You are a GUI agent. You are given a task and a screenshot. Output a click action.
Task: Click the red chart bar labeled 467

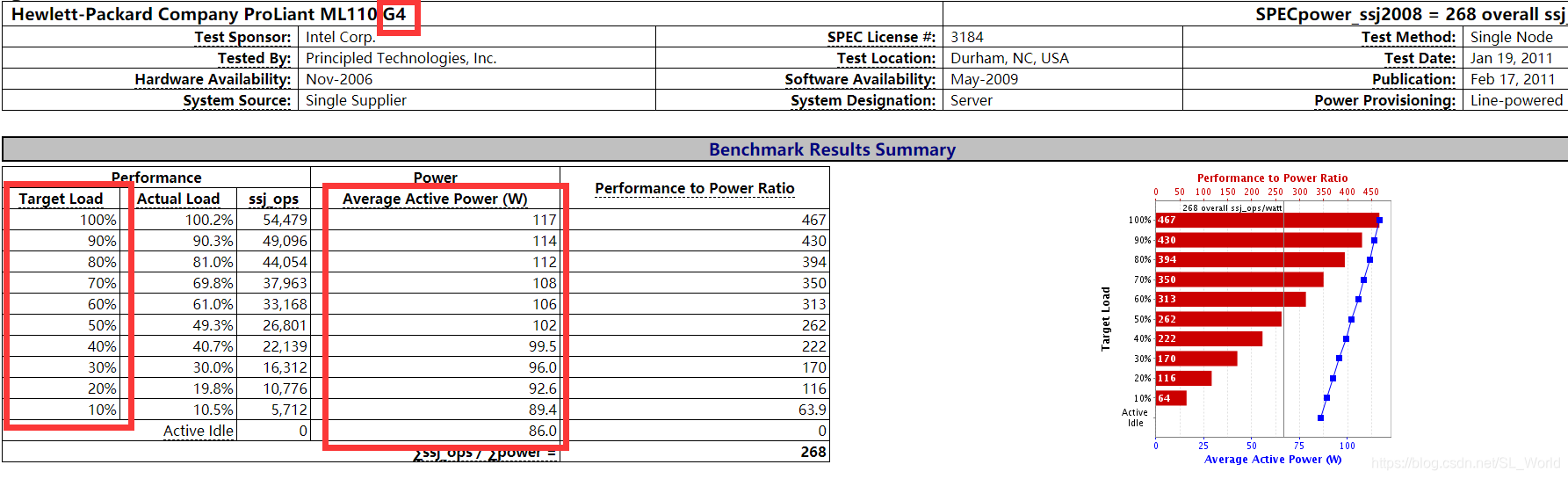[1267, 220]
